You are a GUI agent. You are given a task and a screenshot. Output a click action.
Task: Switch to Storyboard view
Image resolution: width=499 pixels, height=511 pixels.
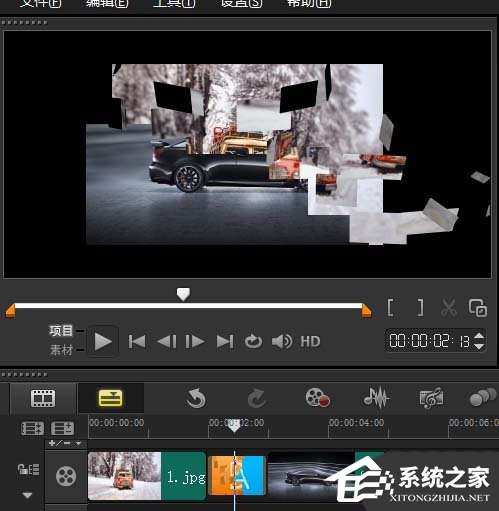point(43,398)
